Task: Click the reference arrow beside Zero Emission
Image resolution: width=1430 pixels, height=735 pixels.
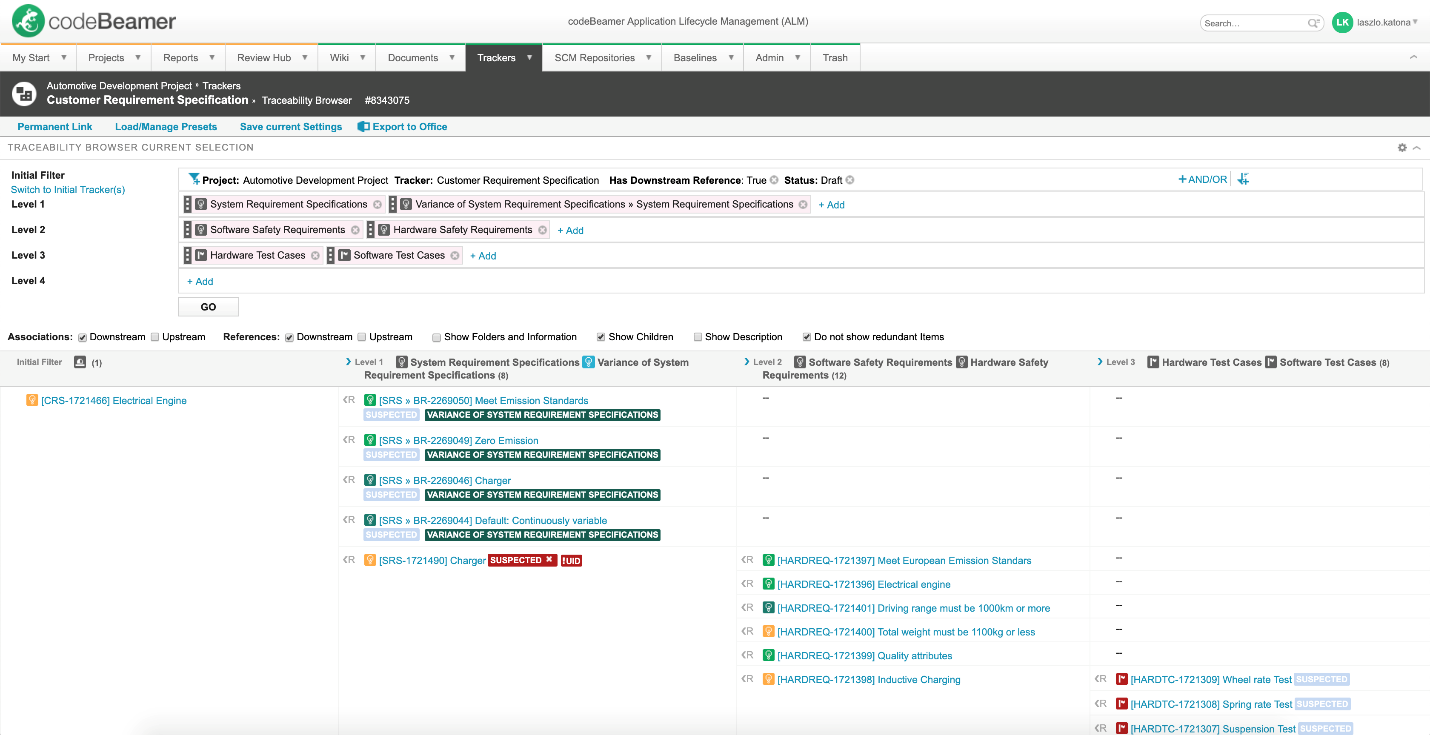Action: (x=348, y=440)
